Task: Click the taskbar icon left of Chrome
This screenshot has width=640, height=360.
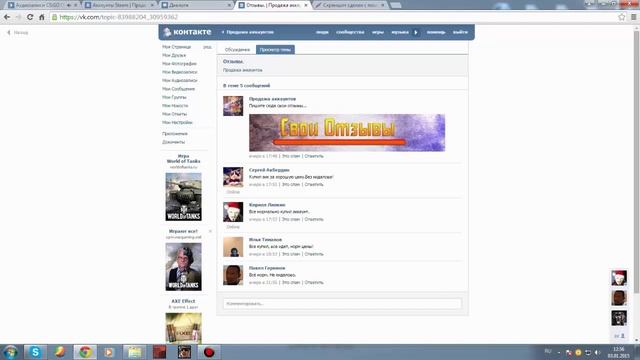Action: [60, 352]
